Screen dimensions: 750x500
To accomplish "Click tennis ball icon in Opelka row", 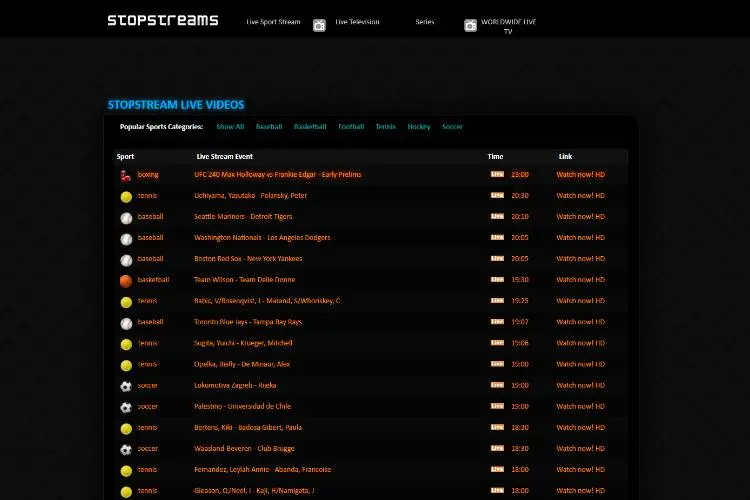I will [126, 366].
